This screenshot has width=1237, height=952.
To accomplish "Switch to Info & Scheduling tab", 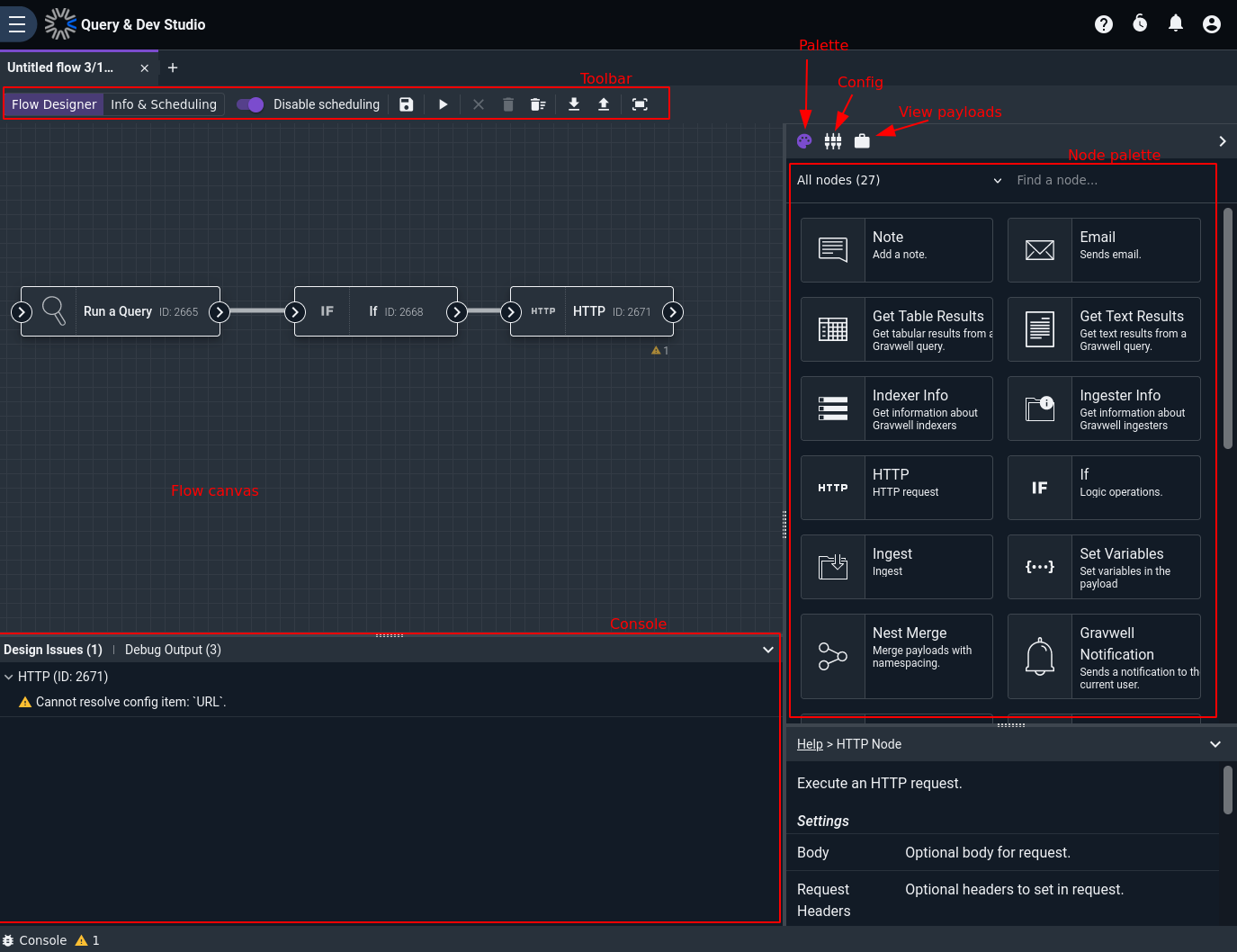I will (x=164, y=104).
